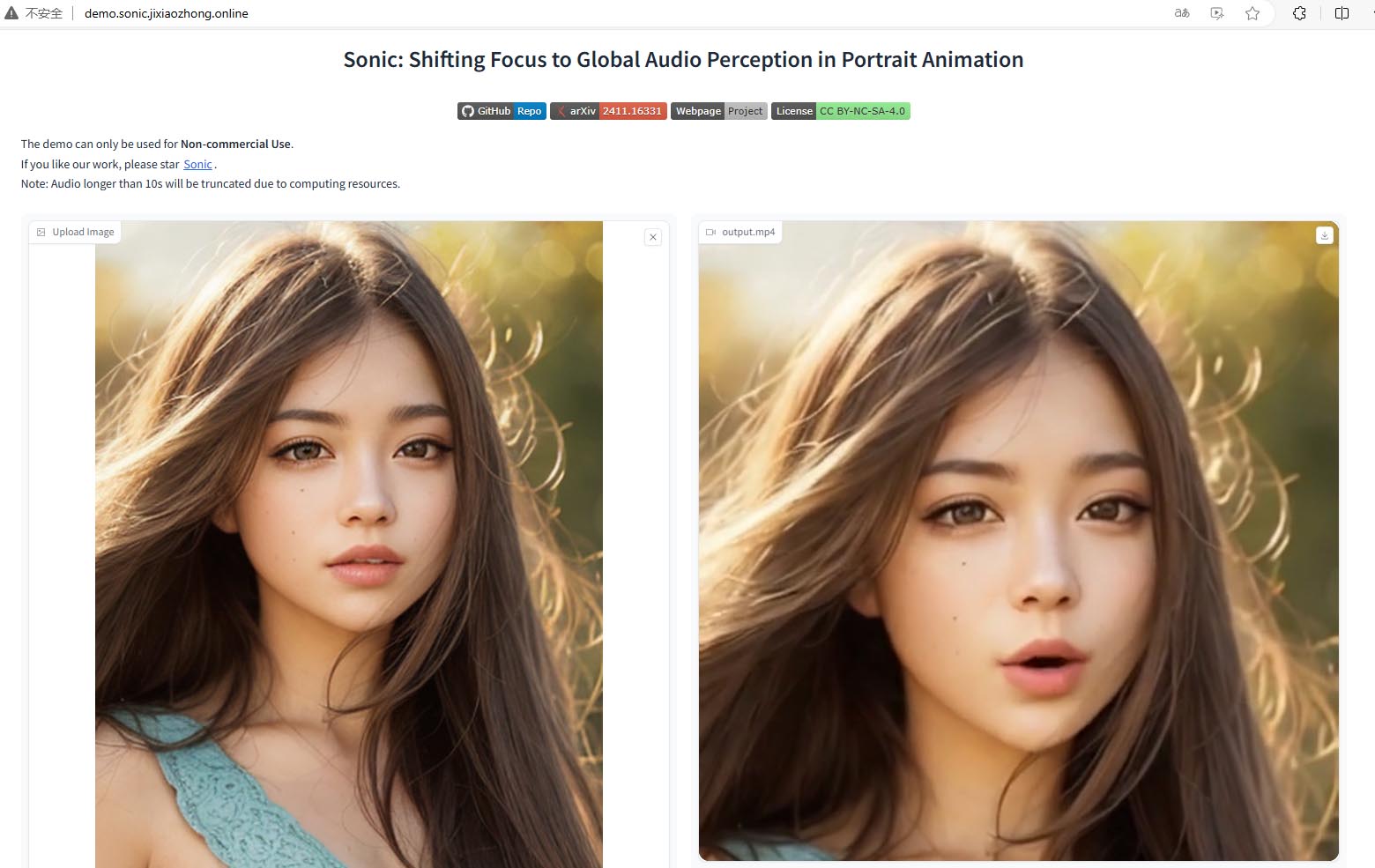The height and width of the screenshot is (868, 1375).
Task: Open the split screen icon
Action: point(1342,13)
